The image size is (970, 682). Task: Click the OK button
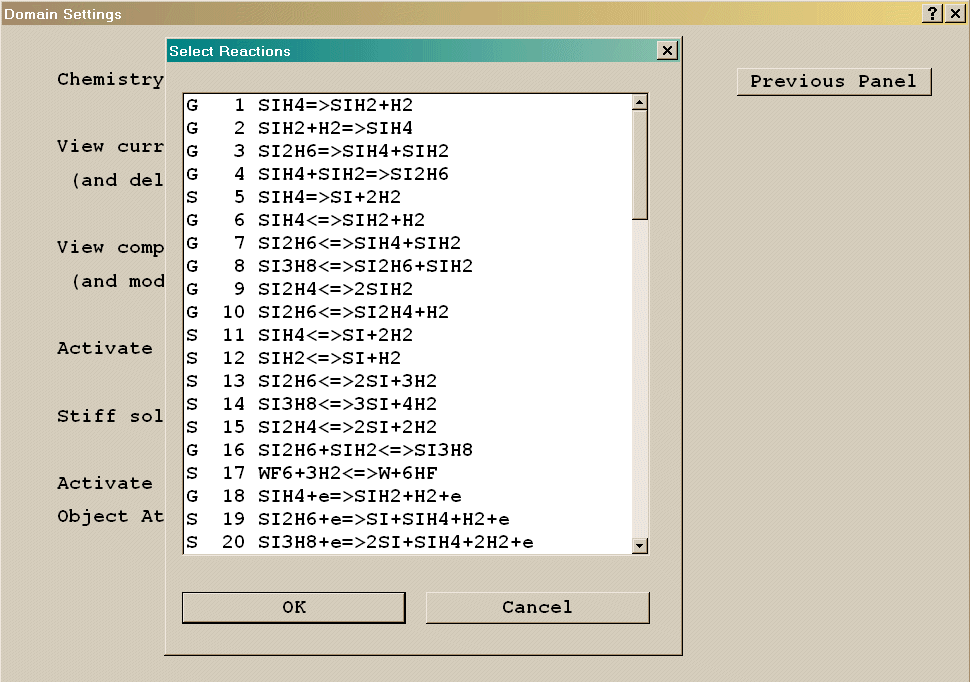pos(293,607)
